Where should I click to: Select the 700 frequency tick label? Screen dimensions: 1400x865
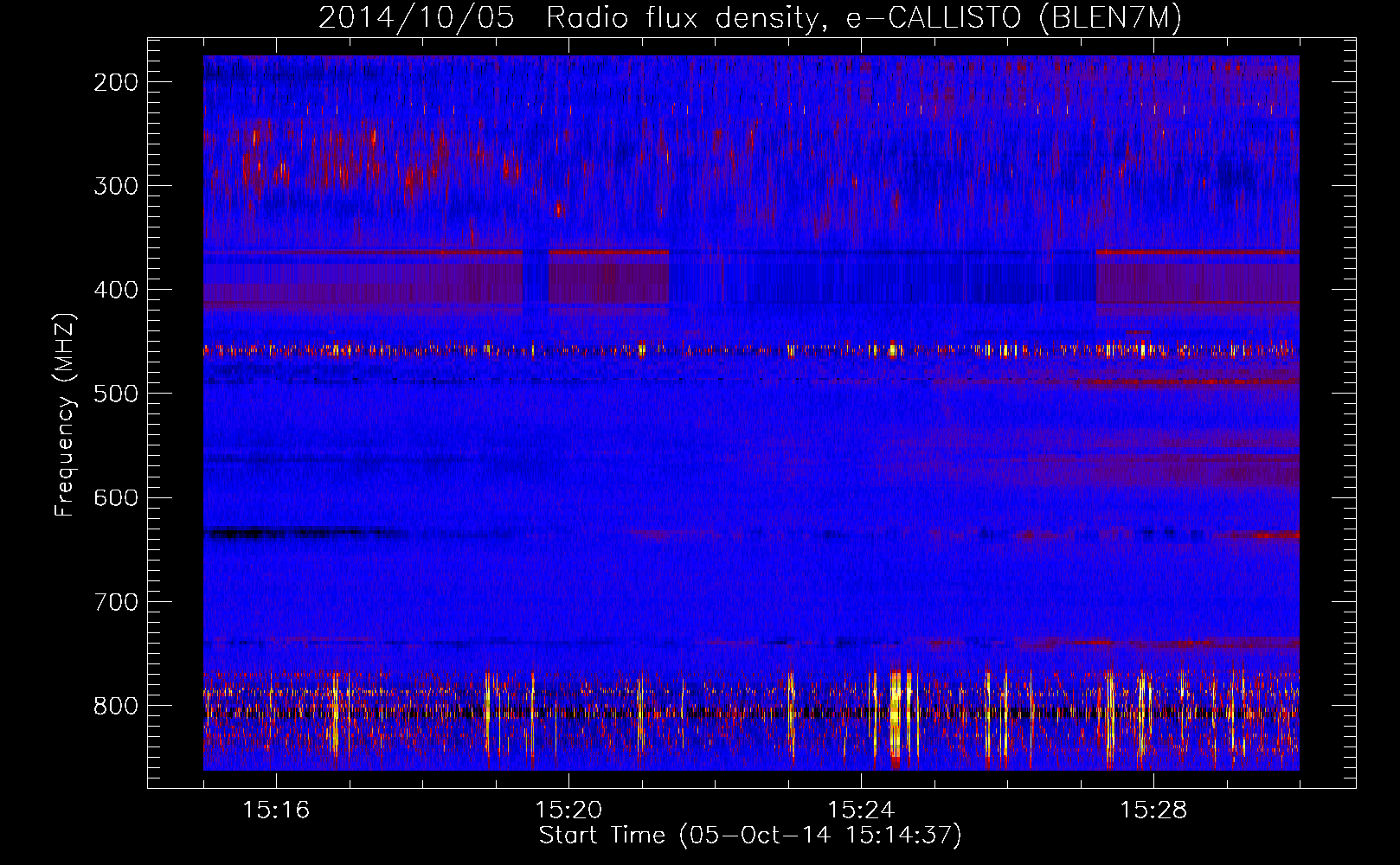pos(116,601)
